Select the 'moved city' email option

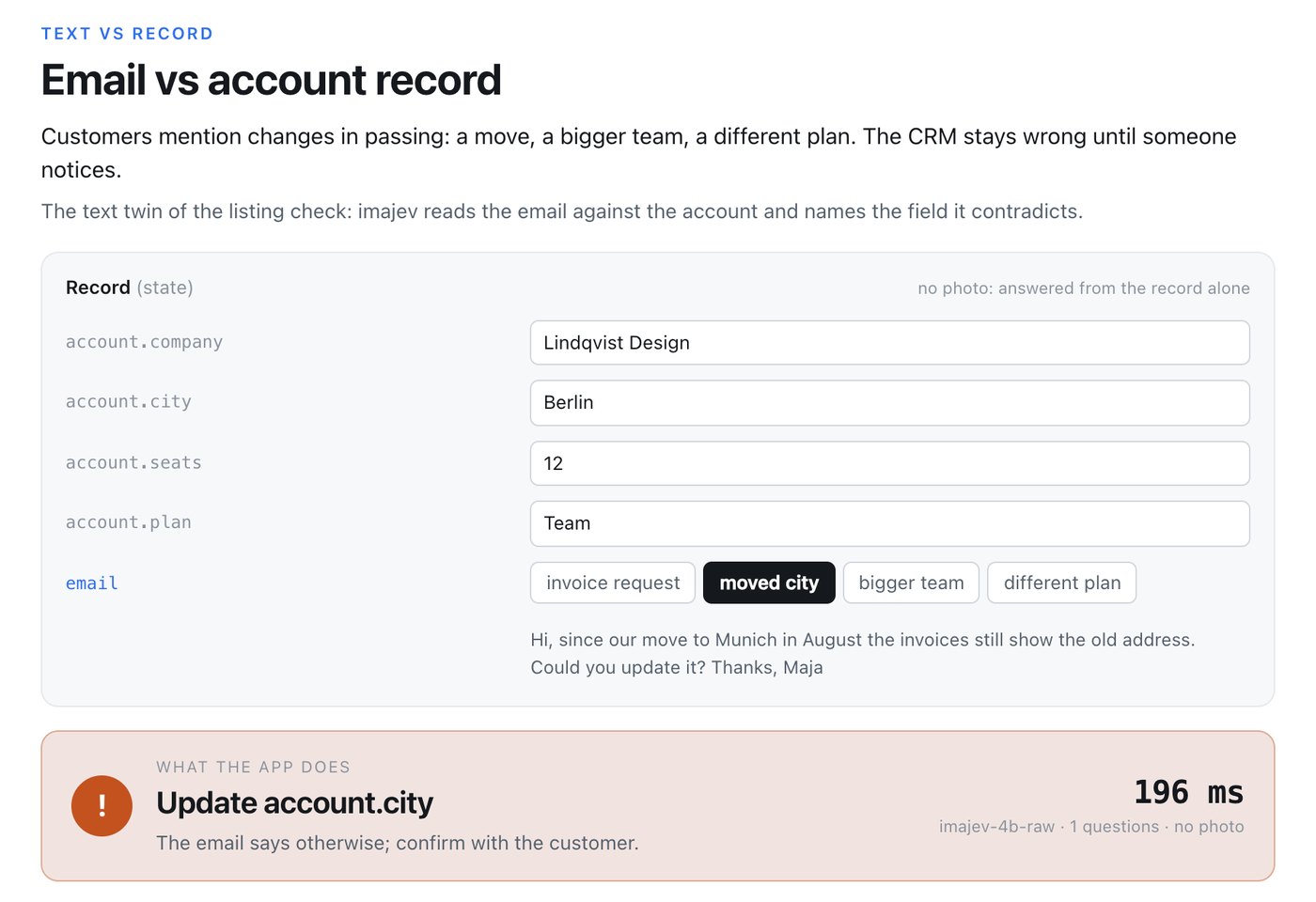tap(769, 583)
